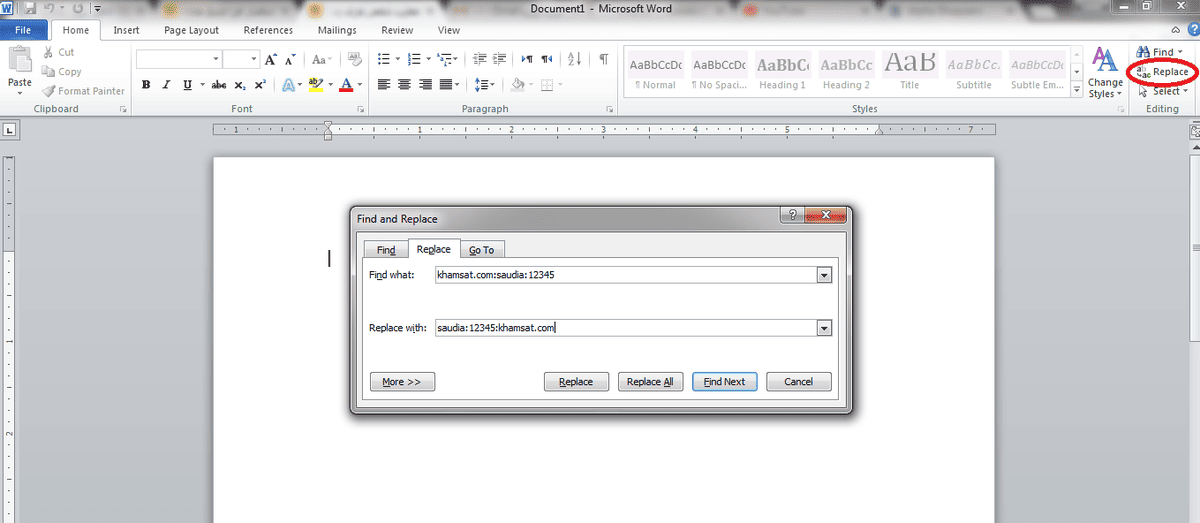Click into the Replace with text field
The image size is (1200, 523).
(626, 328)
